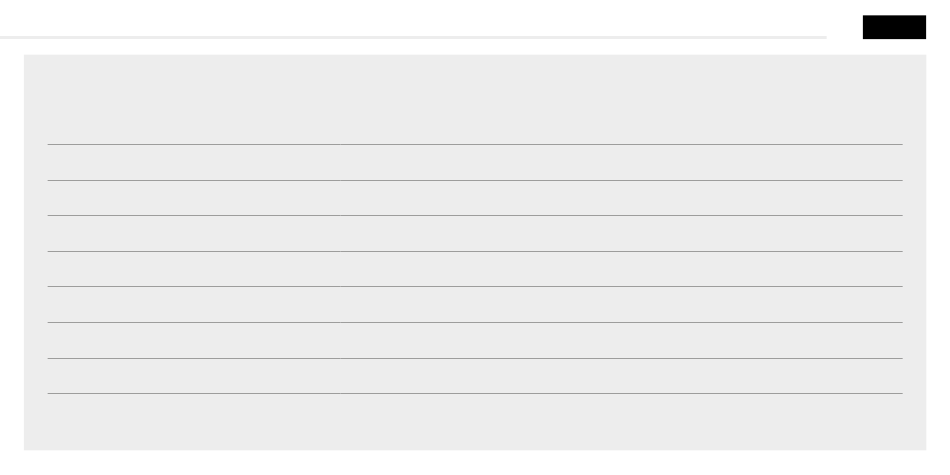Select the seventh empty row in the panel
Image resolution: width=950 pixels, height=475 pixels.
[x=474, y=376]
